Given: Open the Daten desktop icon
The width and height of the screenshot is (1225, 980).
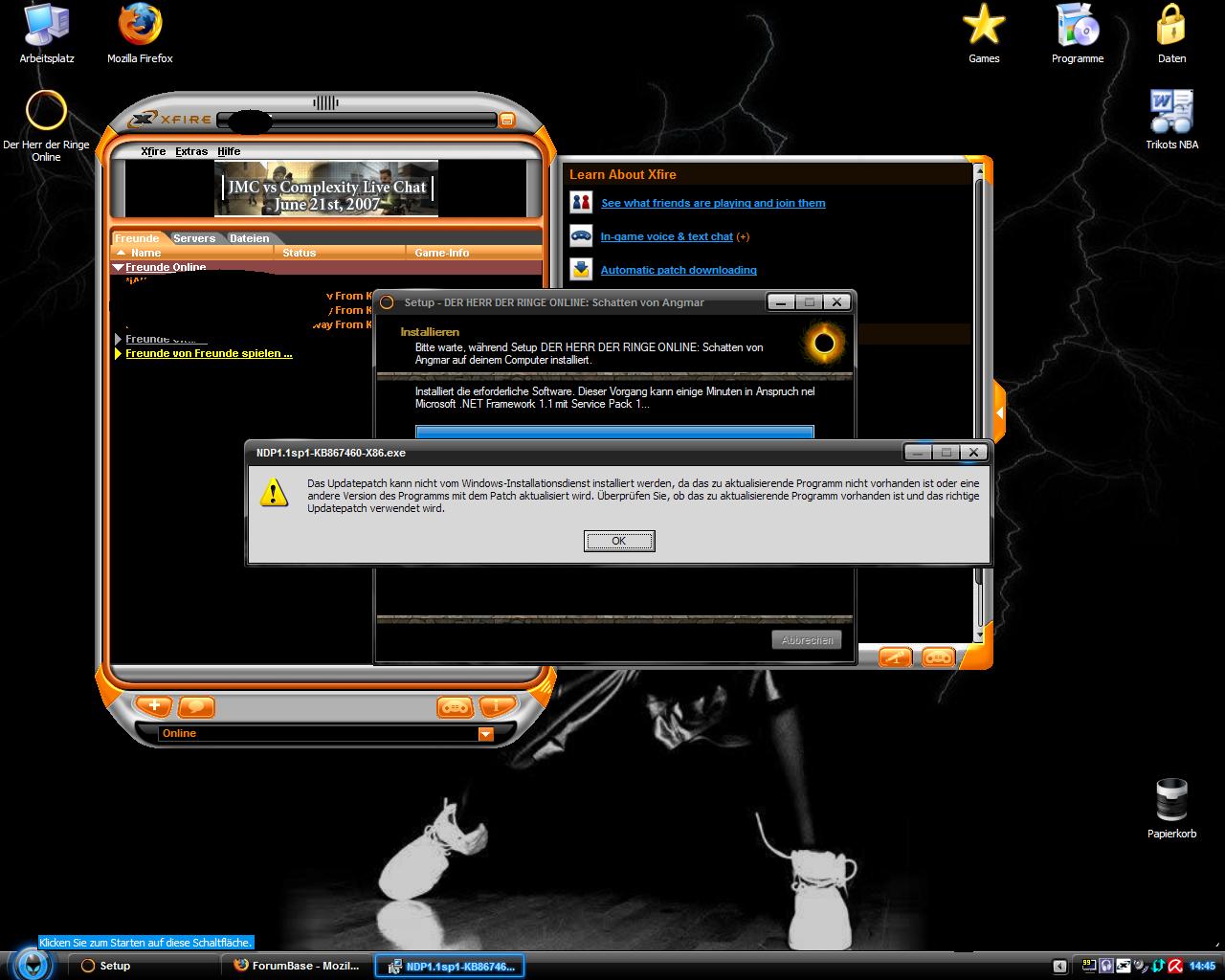Looking at the screenshot, I should [1171, 34].
